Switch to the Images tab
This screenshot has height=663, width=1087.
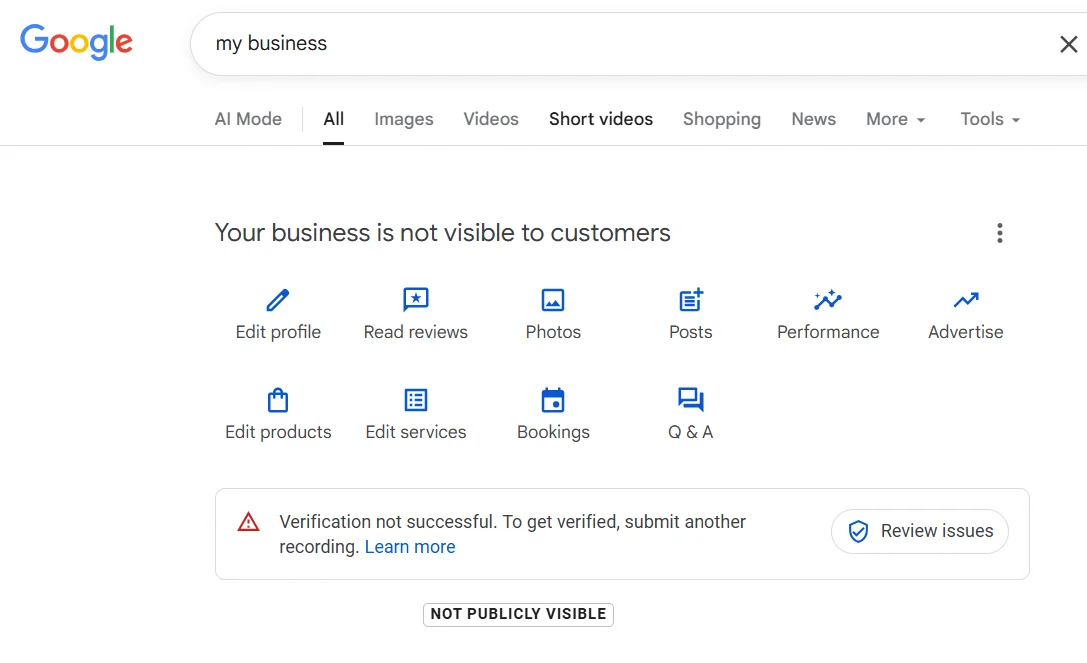tap(403, 119)
